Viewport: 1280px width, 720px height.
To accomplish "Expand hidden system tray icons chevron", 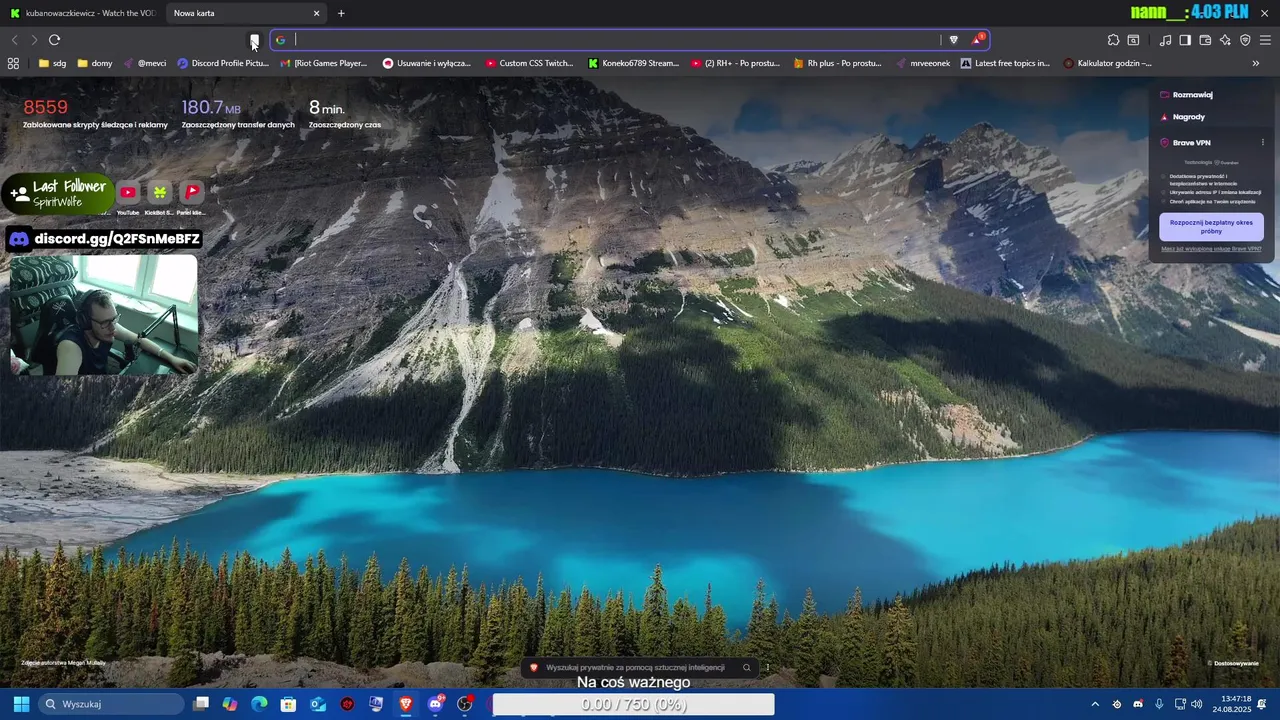I will (1095, 704).
